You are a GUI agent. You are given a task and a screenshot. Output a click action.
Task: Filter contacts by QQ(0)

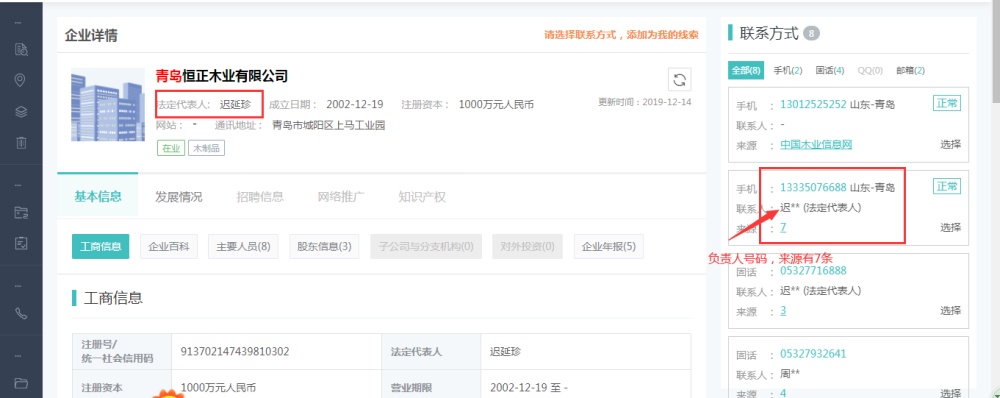pyautogui.click(x=870, y=71)
